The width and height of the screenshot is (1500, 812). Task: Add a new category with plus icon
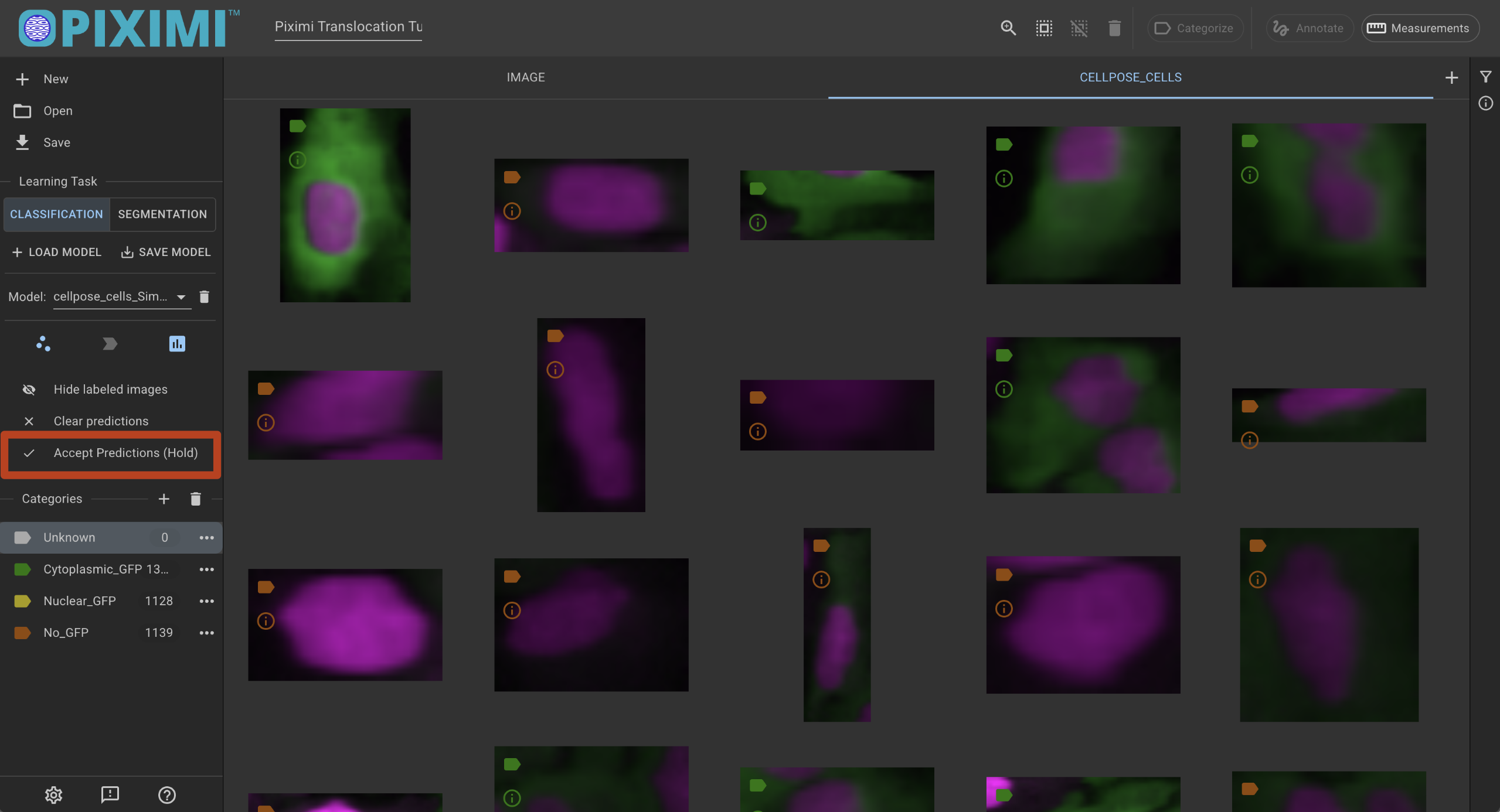(164, 499)
